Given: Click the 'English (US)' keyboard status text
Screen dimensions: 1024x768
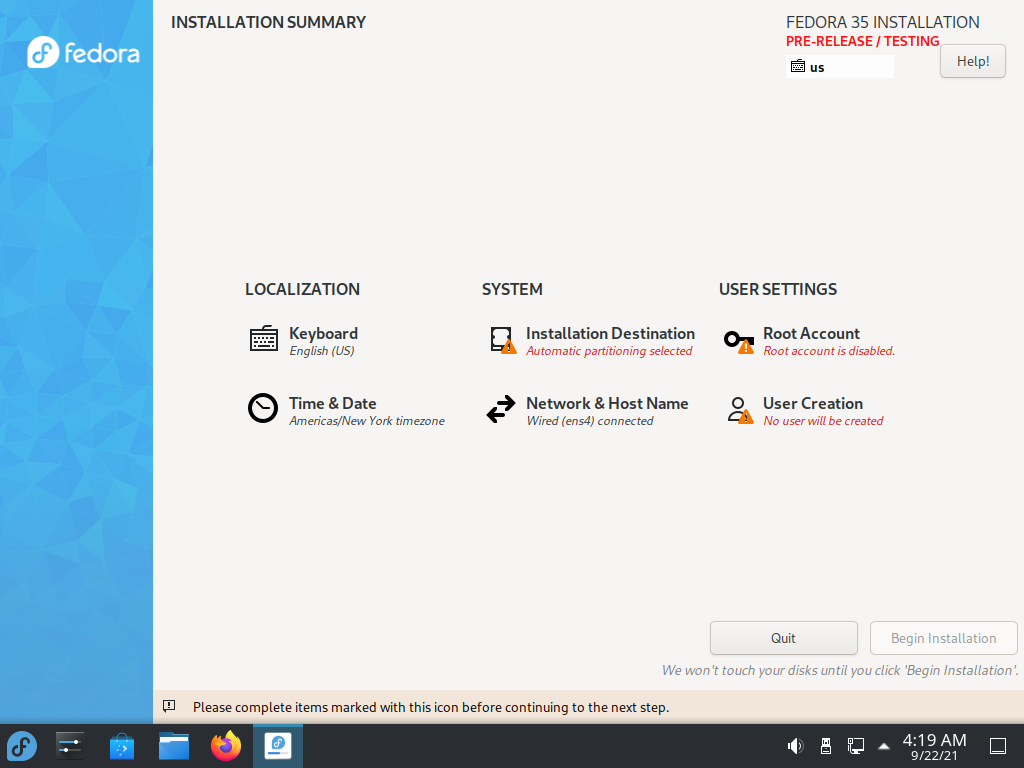Looking at the screenshot, I should tap(321, 351).
